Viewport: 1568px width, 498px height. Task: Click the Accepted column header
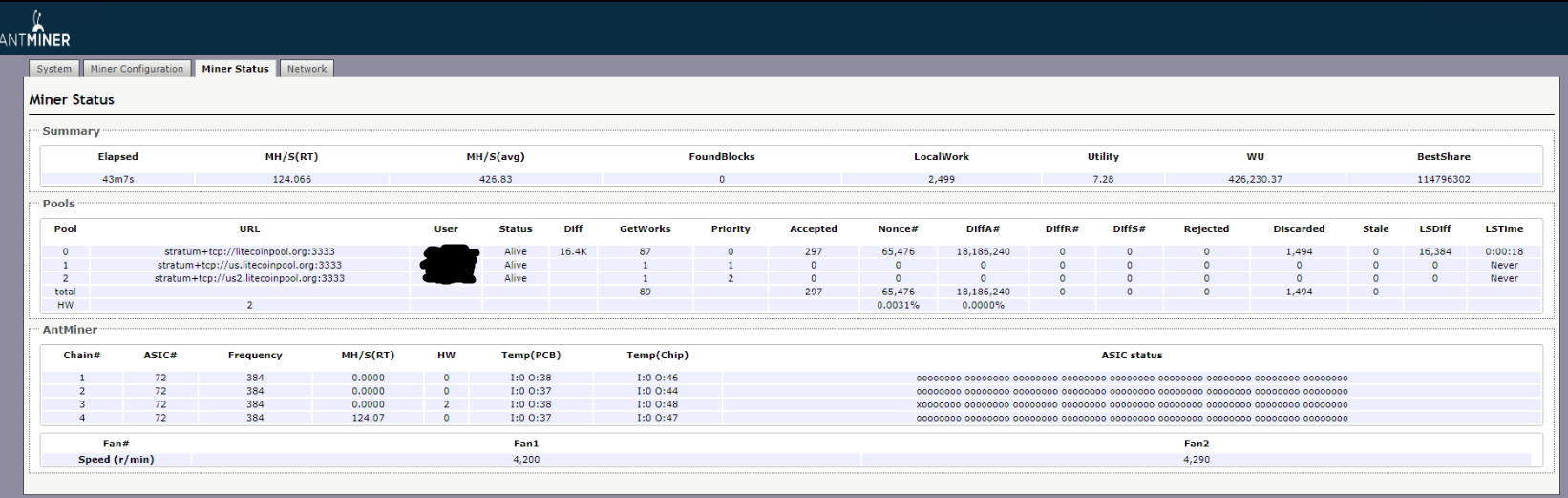pos(814,229)
